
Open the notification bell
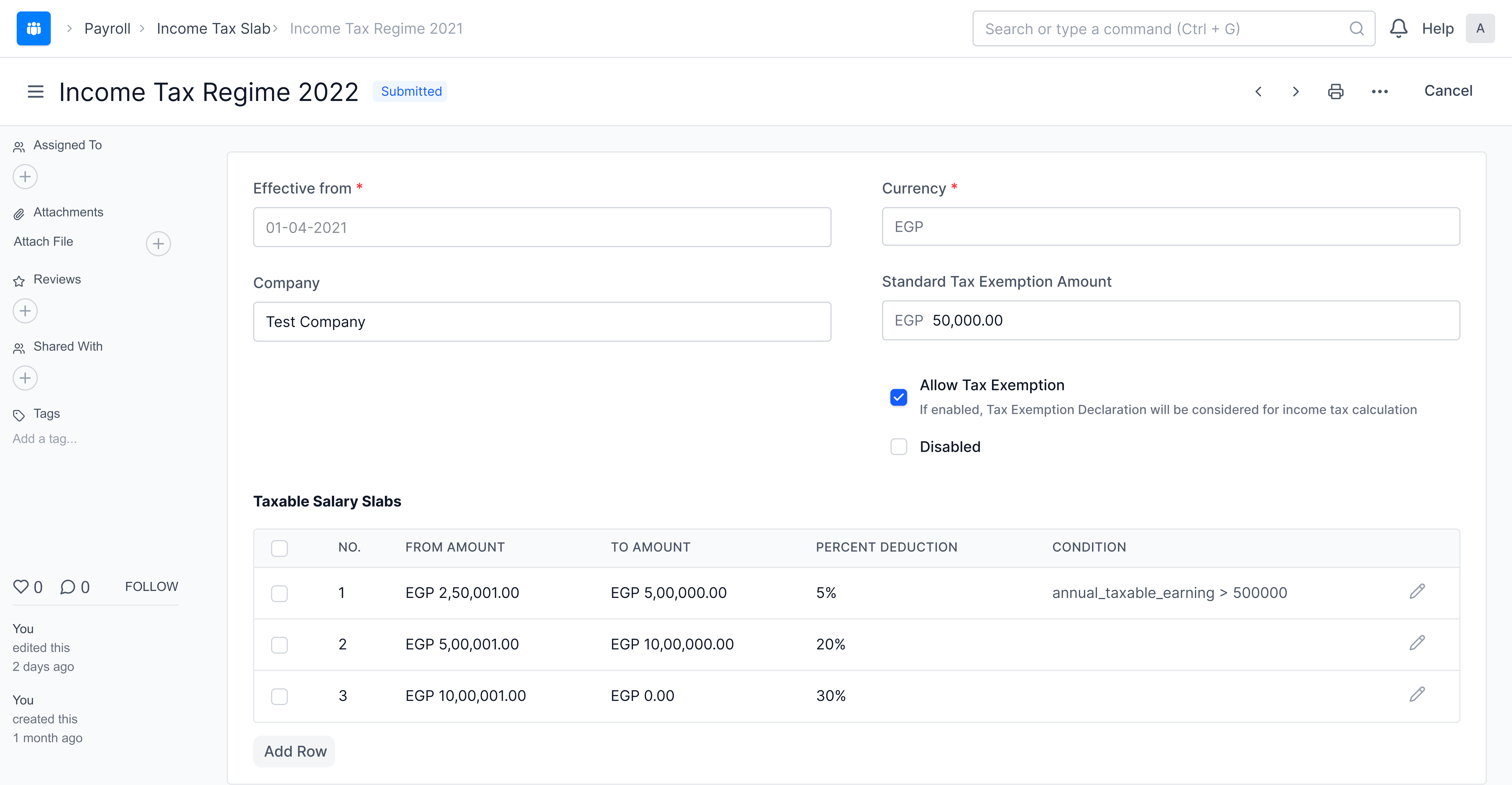(x=1399, y=28)
